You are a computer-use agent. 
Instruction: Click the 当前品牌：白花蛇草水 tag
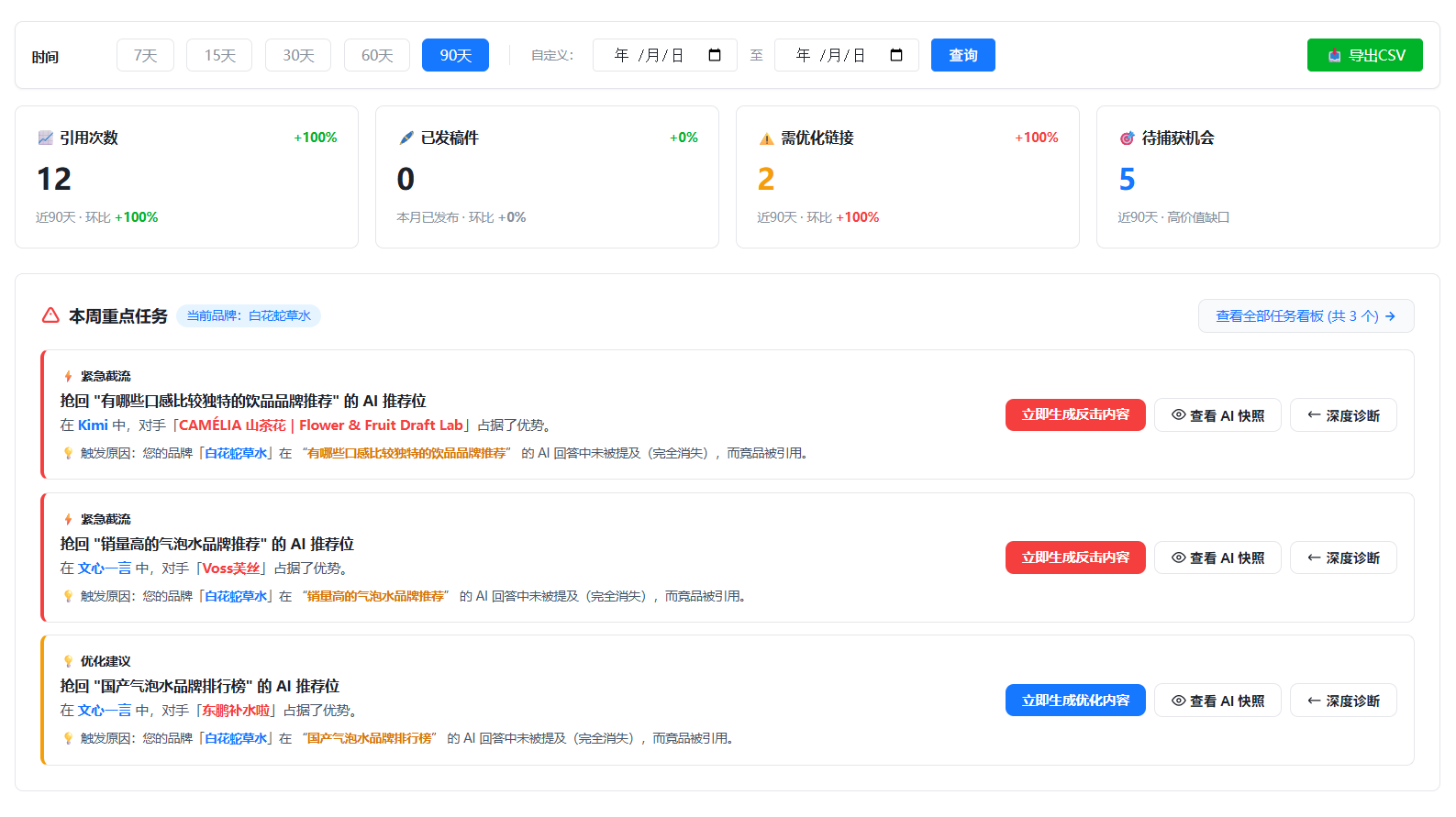(x=249, y=315)
